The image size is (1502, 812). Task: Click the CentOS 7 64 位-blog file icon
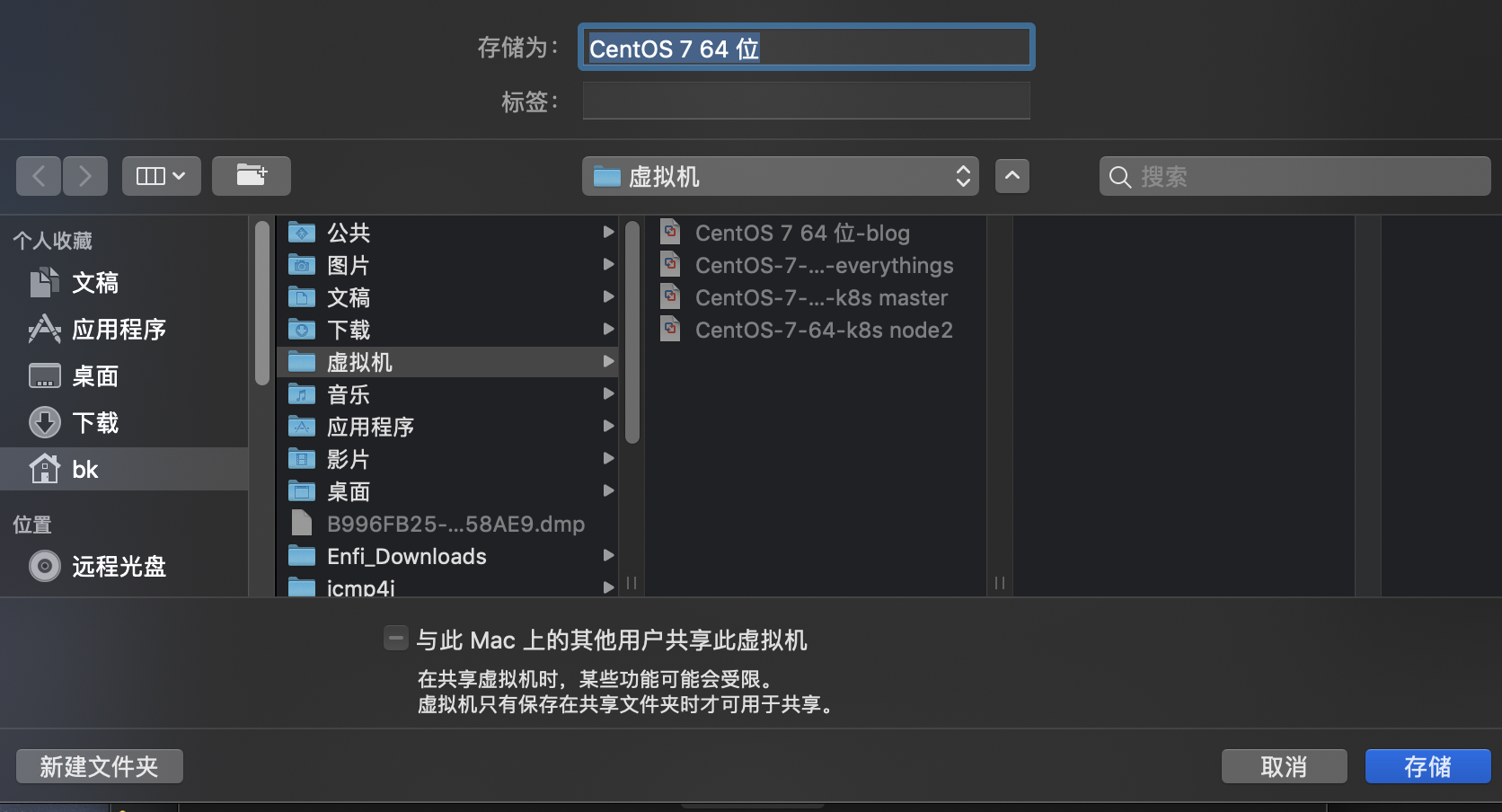tap(671, 232)
